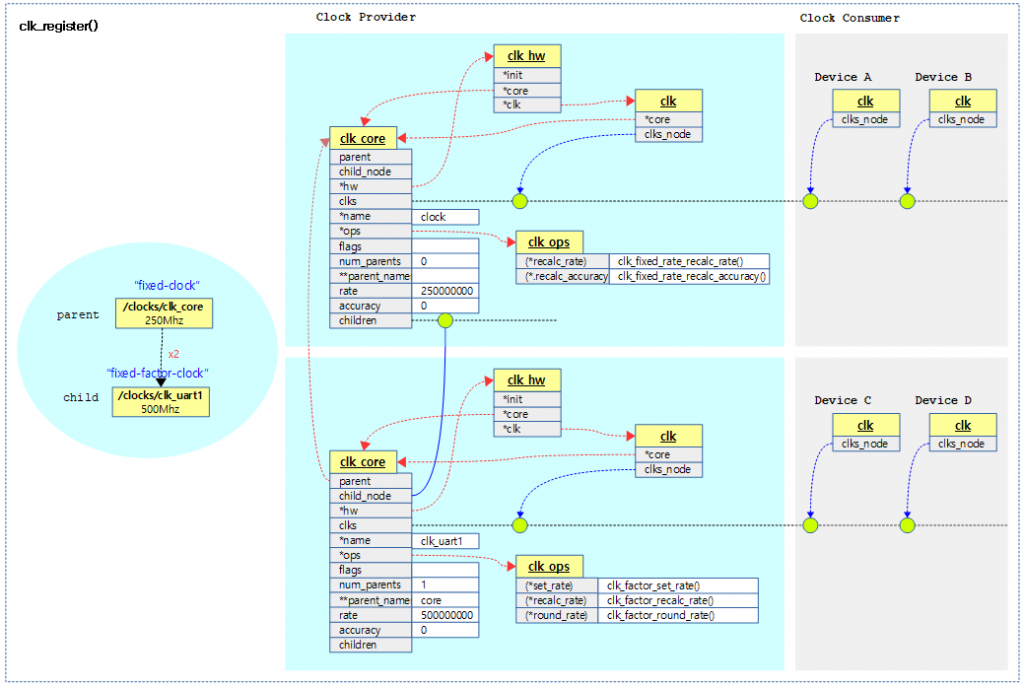Screen dimensions: 1024x687
Task: Select the clk header under Device D
Action: pos(963,426)
